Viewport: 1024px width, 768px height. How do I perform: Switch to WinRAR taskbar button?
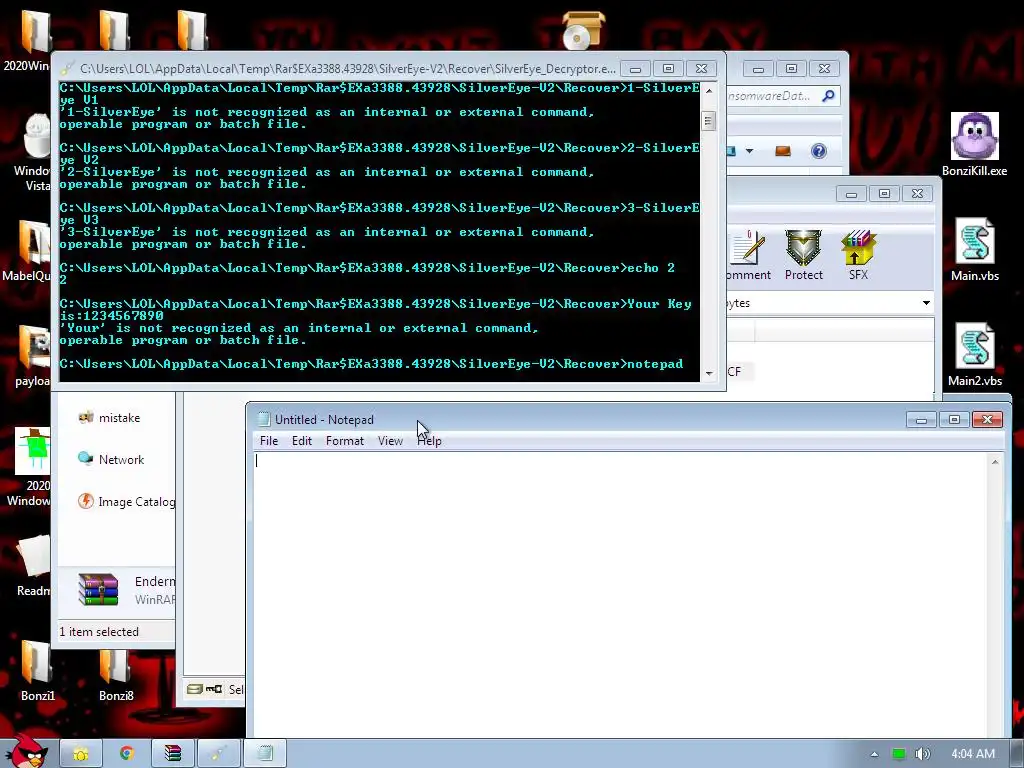pos(172,754)
